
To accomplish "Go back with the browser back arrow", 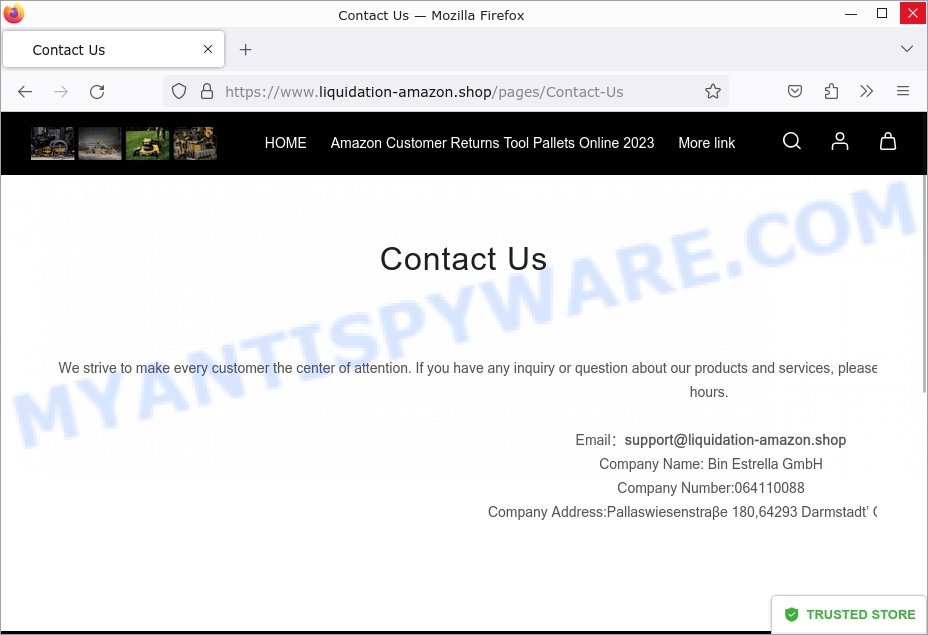I will 25,92.
